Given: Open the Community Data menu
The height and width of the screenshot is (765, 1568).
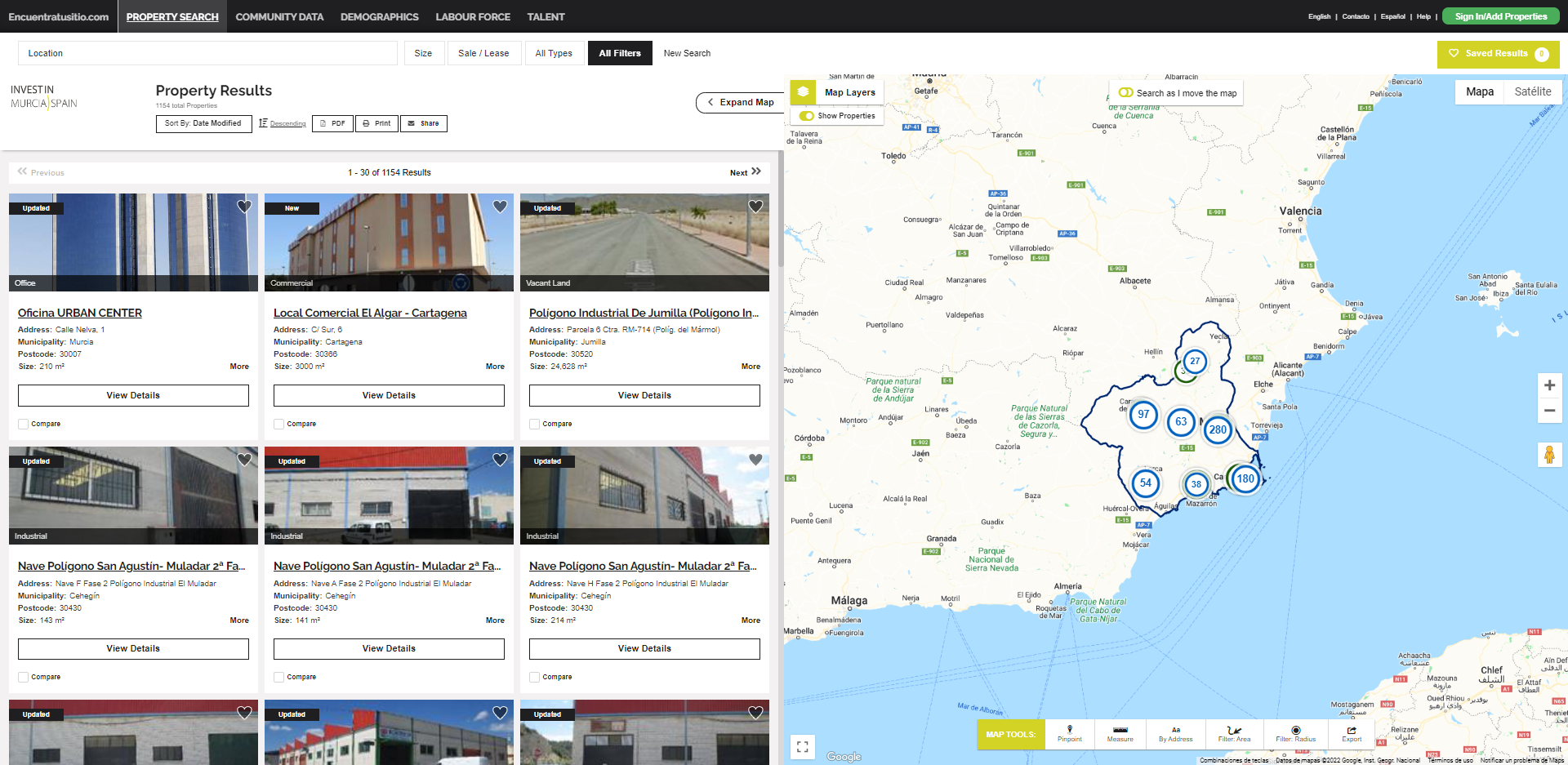Looking at the screenshot, I should (279, 16).
